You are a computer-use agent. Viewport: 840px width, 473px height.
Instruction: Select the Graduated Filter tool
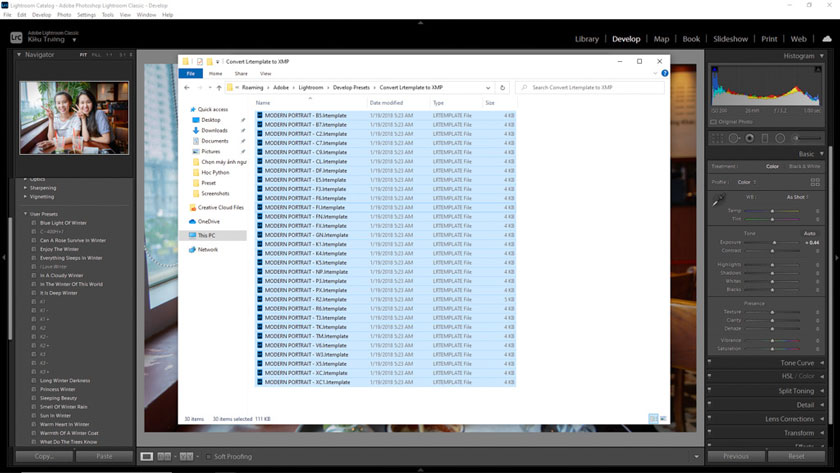tap(764, 138)
